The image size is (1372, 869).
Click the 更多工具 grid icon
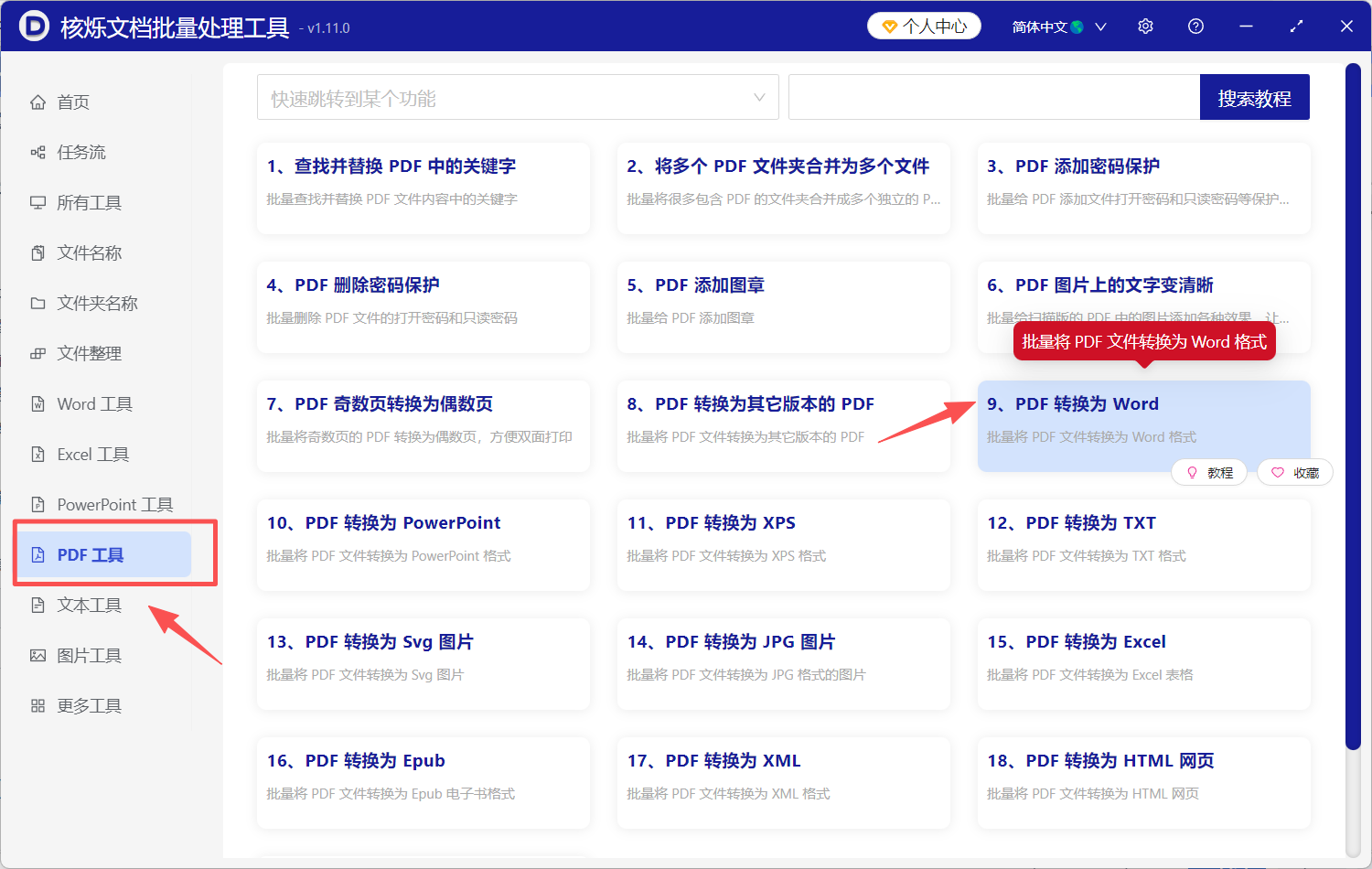click(x=38, y=705)
